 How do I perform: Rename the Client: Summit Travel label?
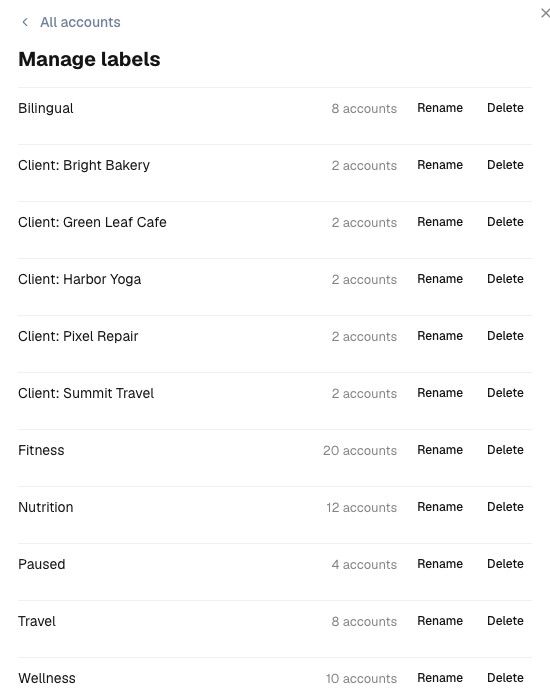(x=440, y=393)
